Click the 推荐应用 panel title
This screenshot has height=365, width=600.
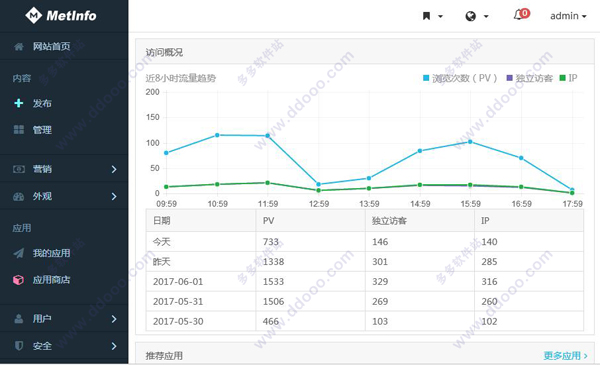[x=164, y=356]
